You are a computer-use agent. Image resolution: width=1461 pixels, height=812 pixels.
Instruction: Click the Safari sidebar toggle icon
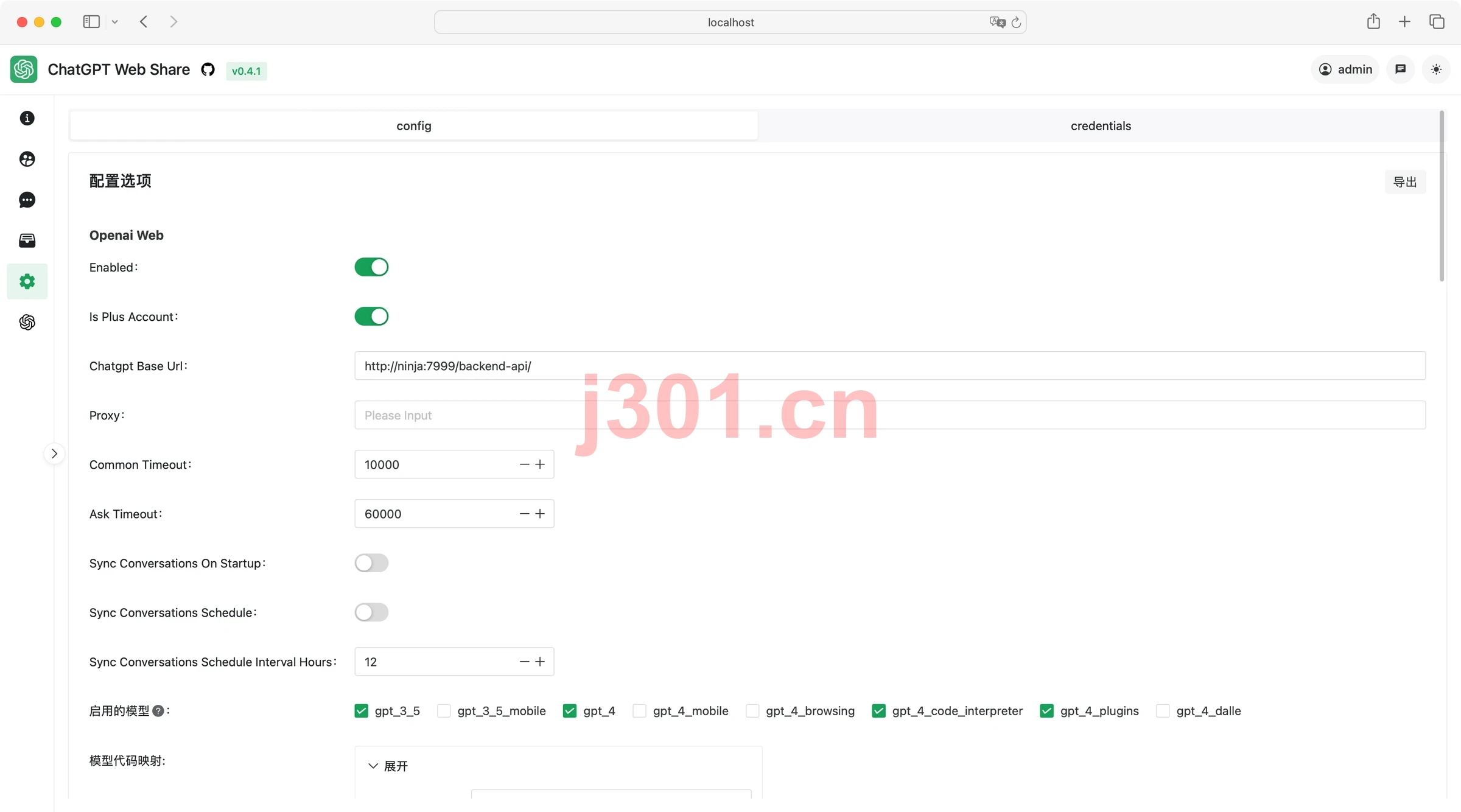point(91,22)
